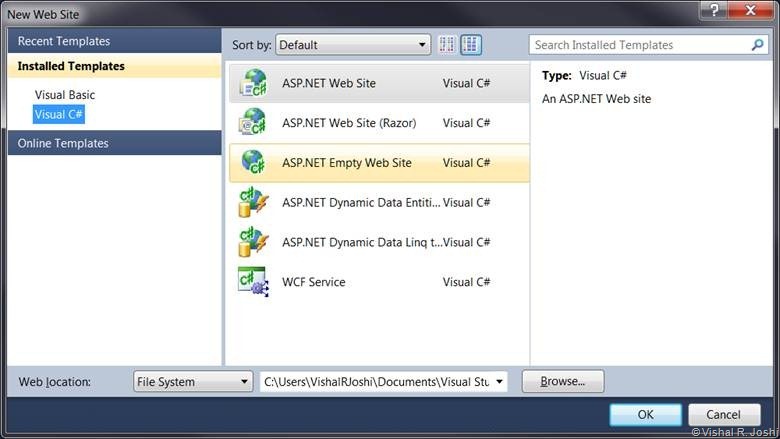
Task: Select Visual C# in Installed Templates
Action: [x=59, y=115]
